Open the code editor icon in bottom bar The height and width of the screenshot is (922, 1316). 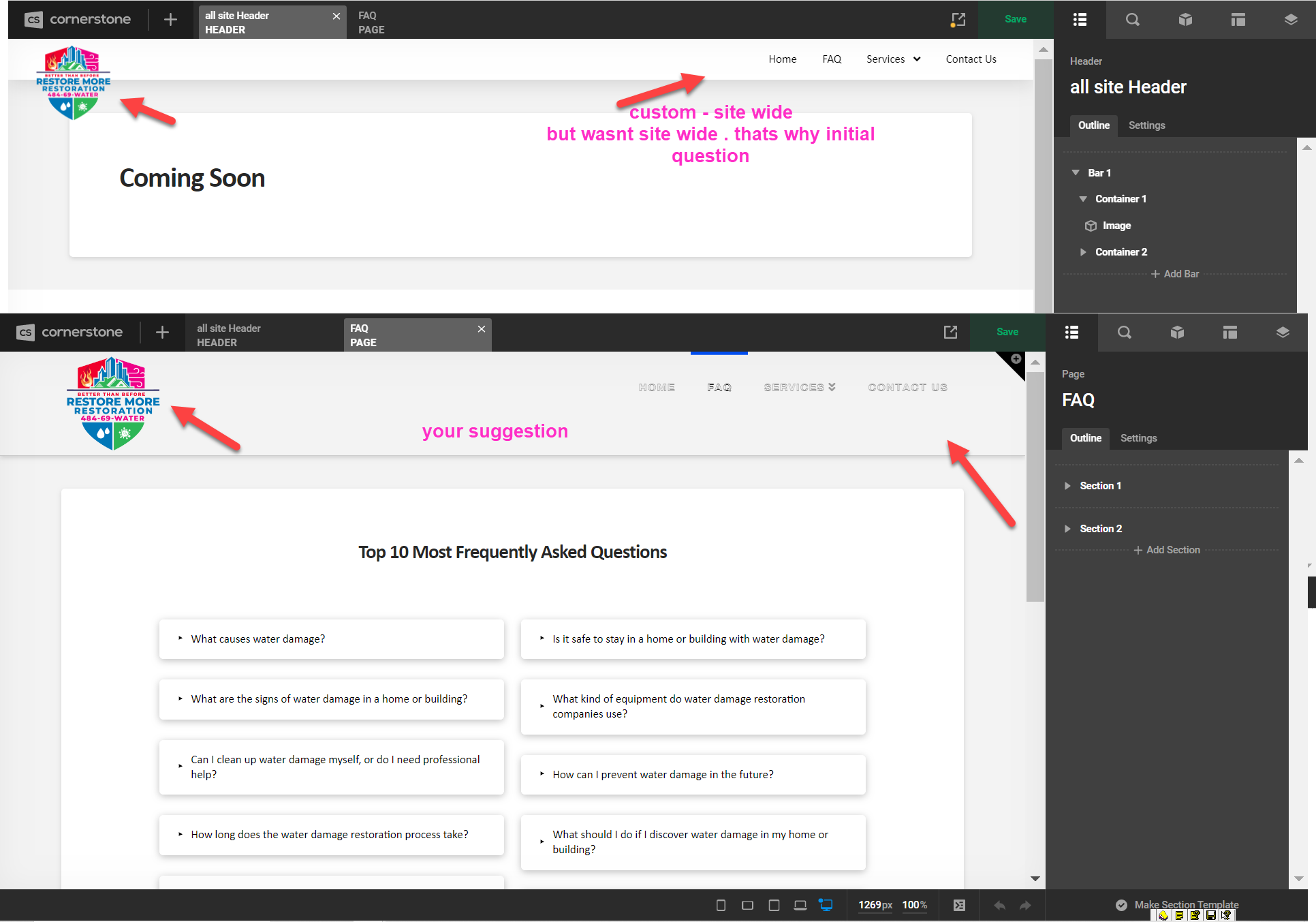959,905
